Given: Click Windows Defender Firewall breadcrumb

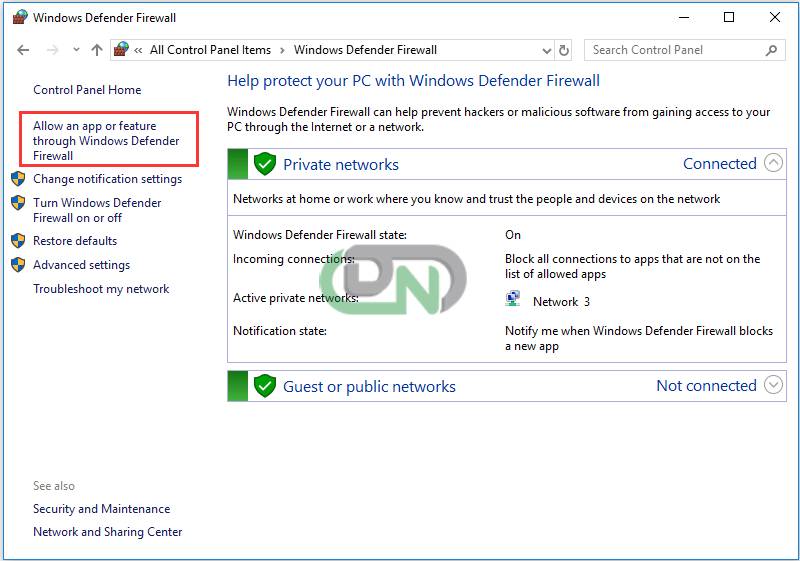Looking at the screenshot, I should [365, 50].
